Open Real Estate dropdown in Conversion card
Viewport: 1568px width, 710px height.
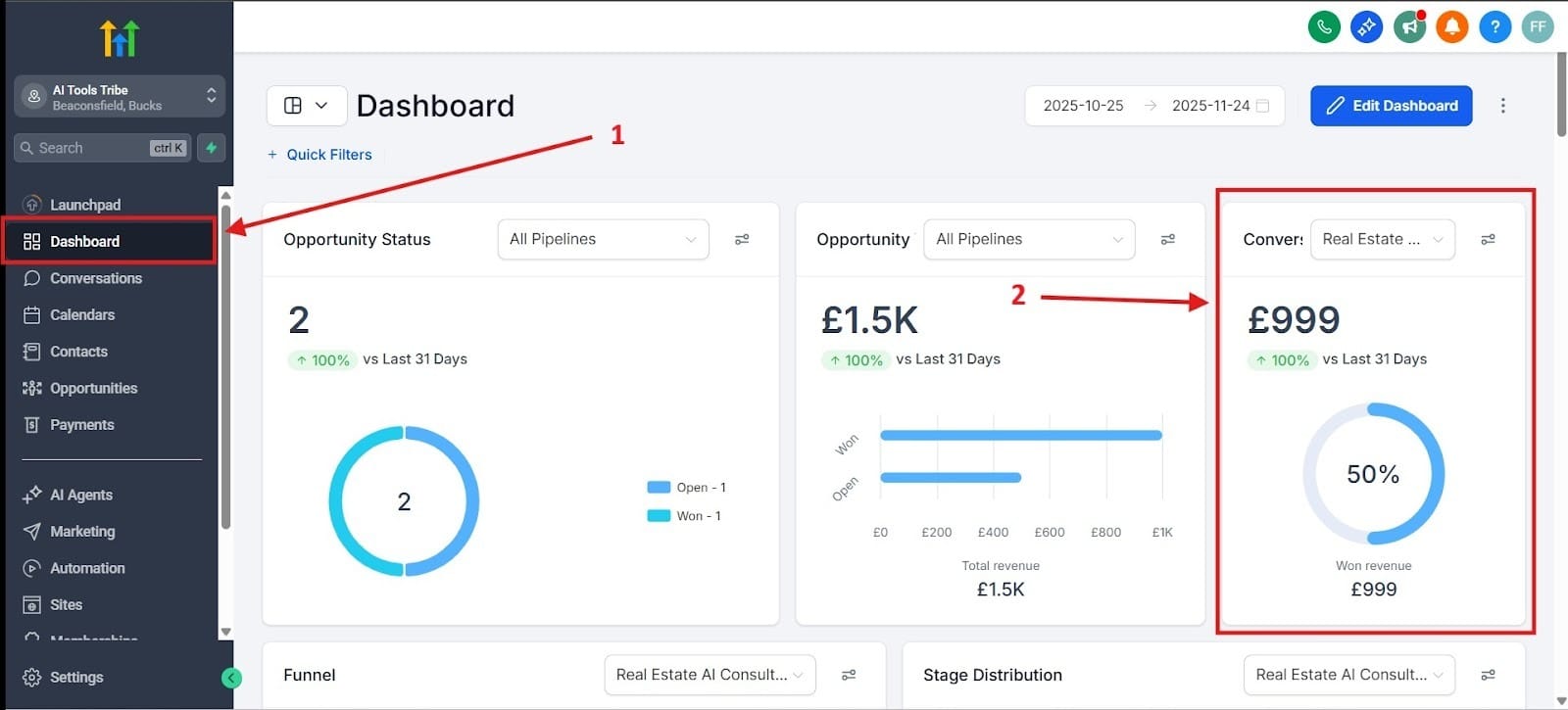pyautogui.click(x=1383, y=239)
